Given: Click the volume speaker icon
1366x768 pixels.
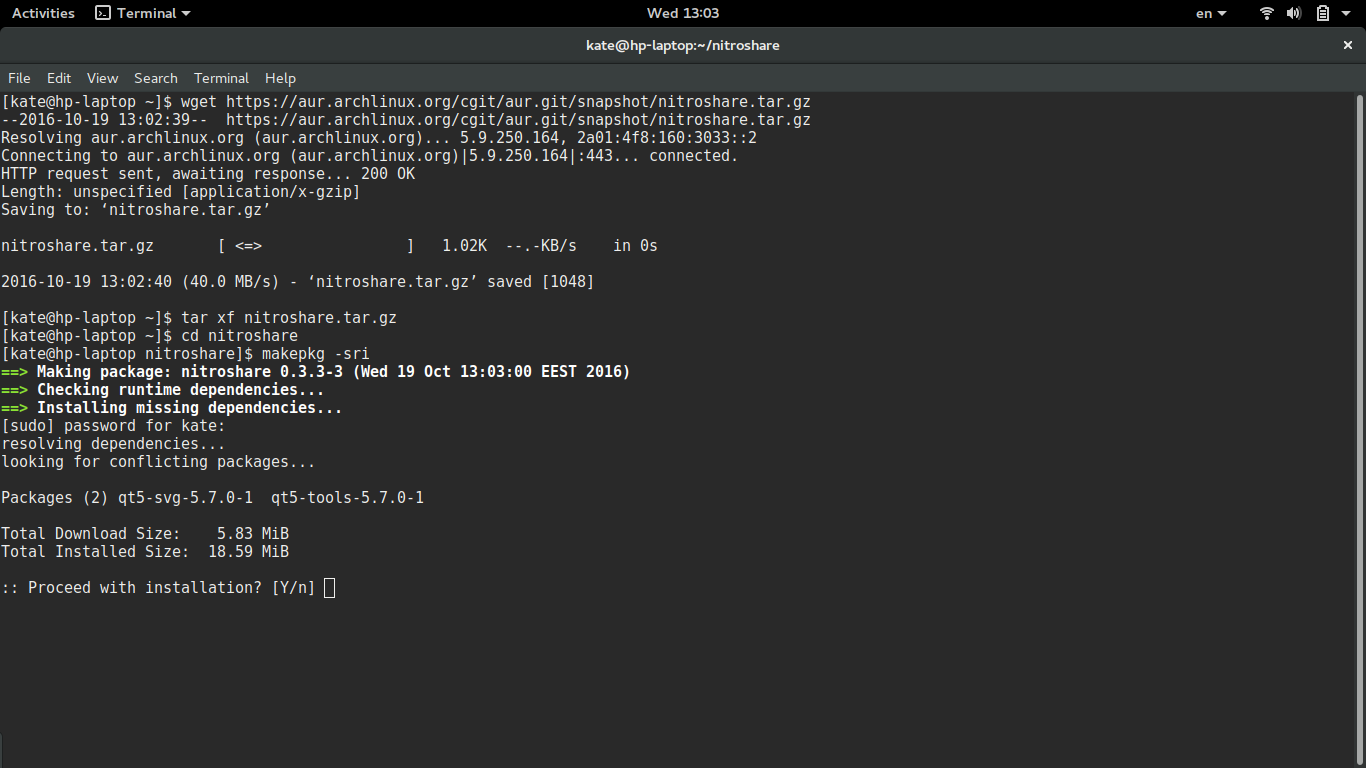Looking at the screenshot, I should click(x=1294, y=13).
